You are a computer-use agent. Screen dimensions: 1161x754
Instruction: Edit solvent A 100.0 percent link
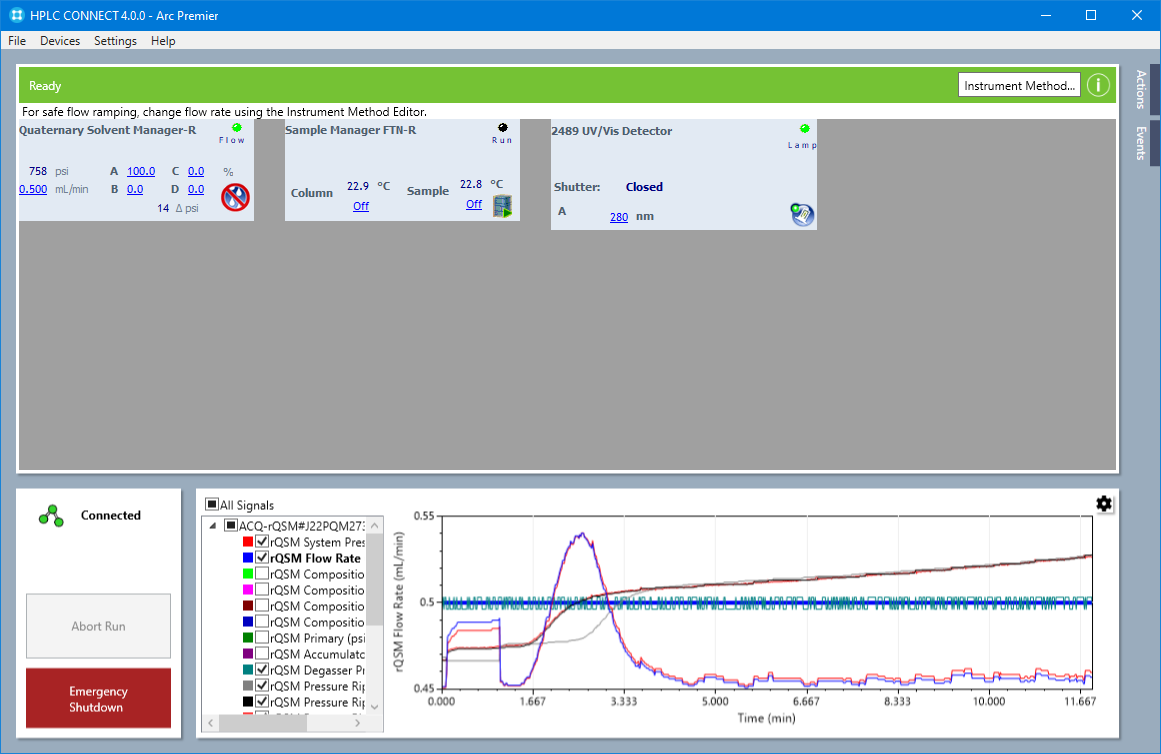tap(141, 171)
